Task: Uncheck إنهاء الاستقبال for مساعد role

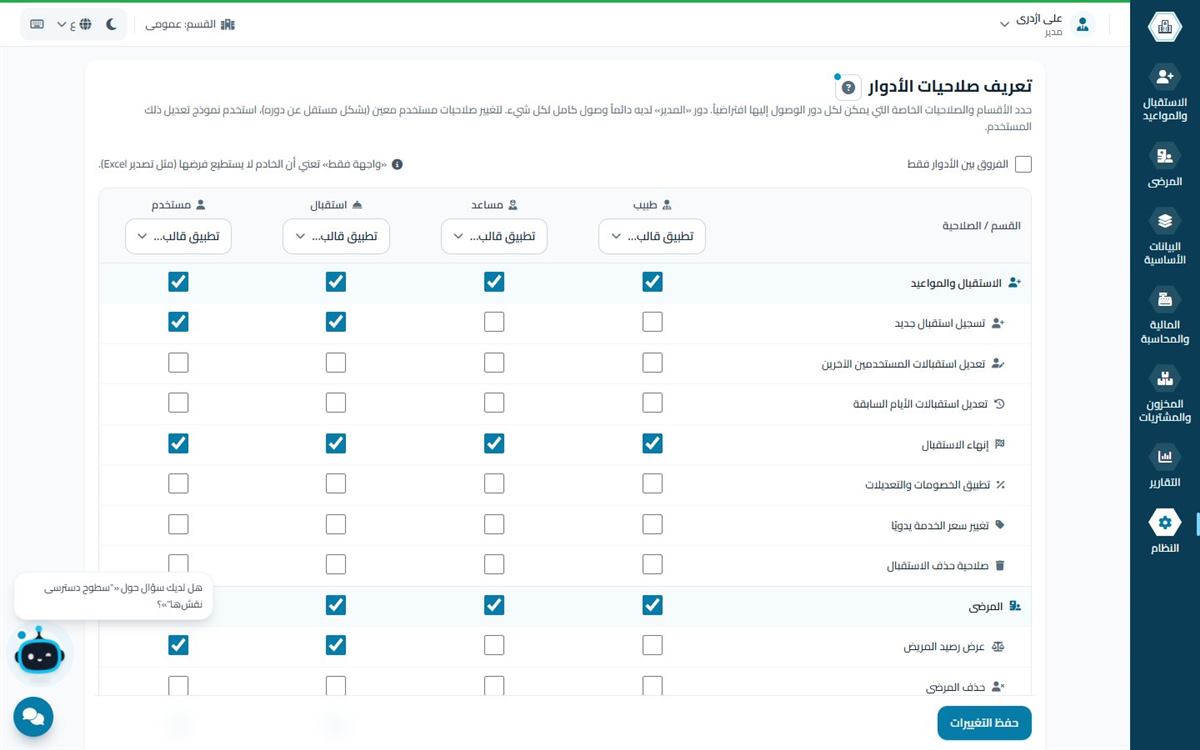Action: 494,443
